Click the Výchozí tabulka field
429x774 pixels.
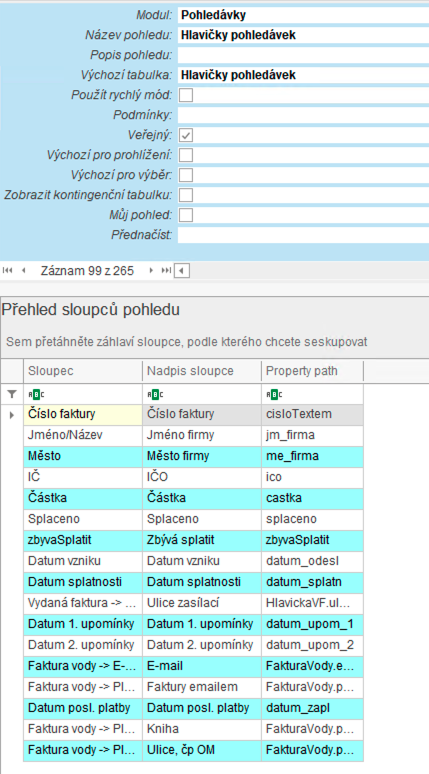(x=303, y=75)
